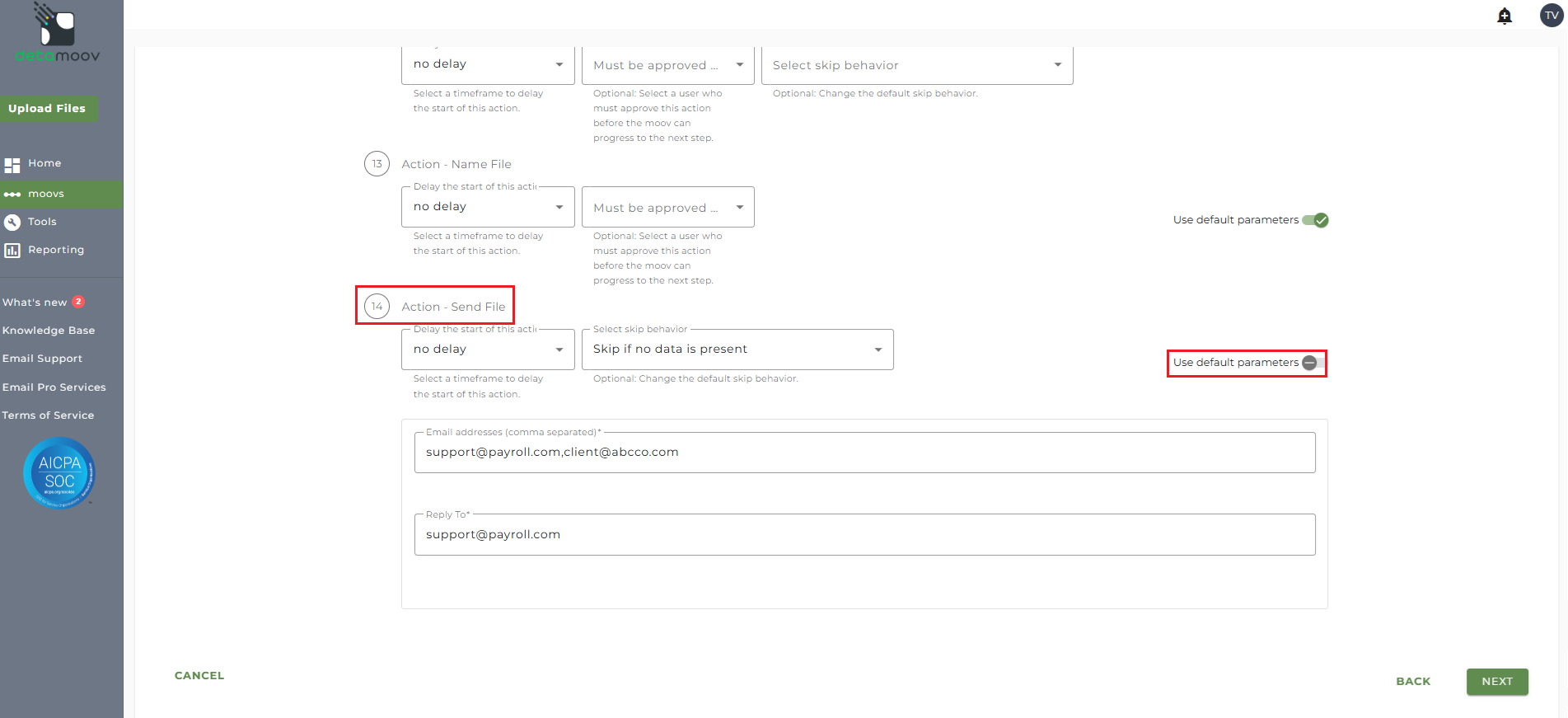1568x718 pixels.
Task: Open delay dropdown for Send File action
Action: coord(488,350)
